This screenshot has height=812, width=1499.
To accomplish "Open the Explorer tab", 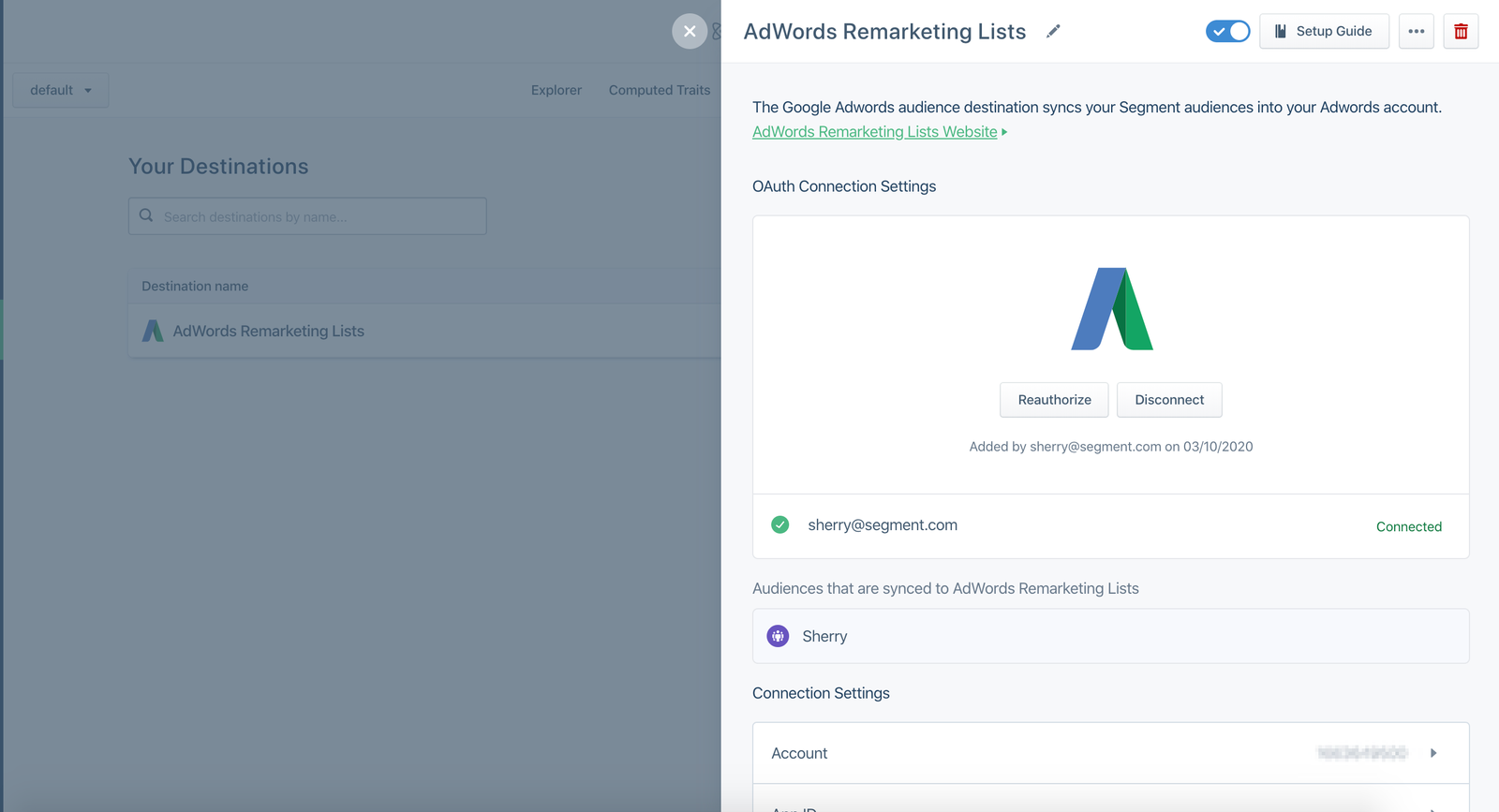I will [x=556, y=91].
